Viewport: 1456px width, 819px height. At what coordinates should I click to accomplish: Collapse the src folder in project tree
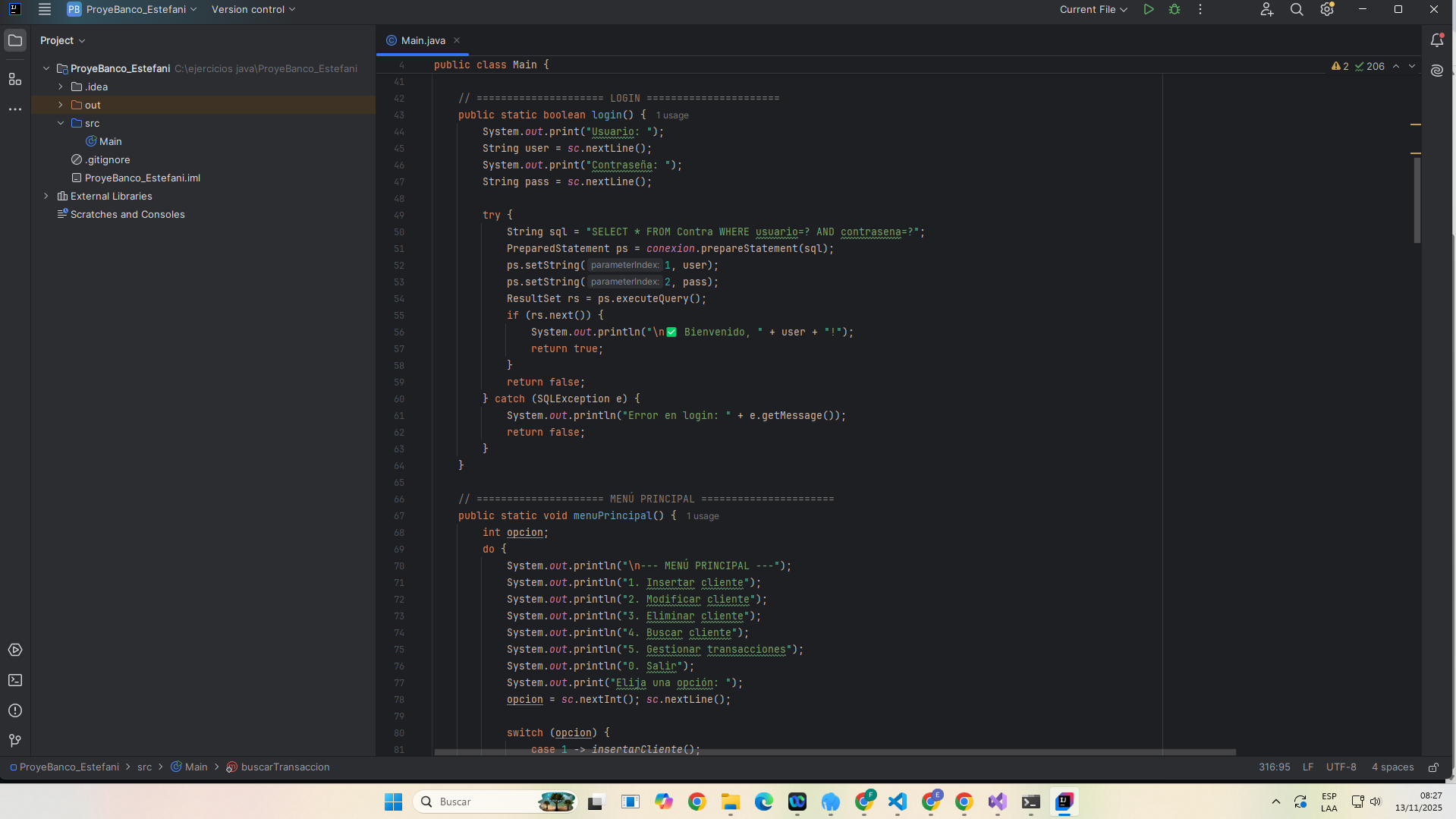61,123
